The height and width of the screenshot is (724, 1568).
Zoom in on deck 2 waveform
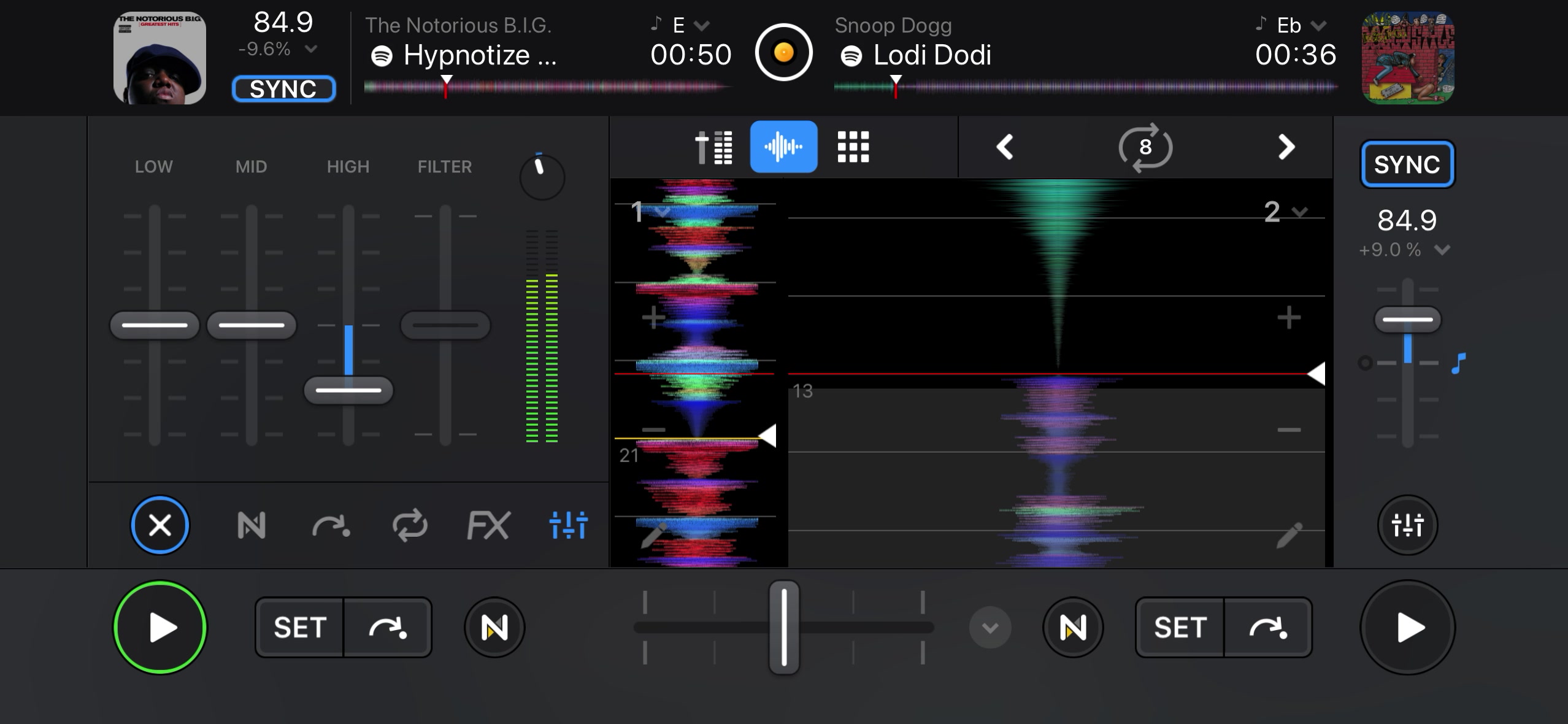[x=1289, y=318]
